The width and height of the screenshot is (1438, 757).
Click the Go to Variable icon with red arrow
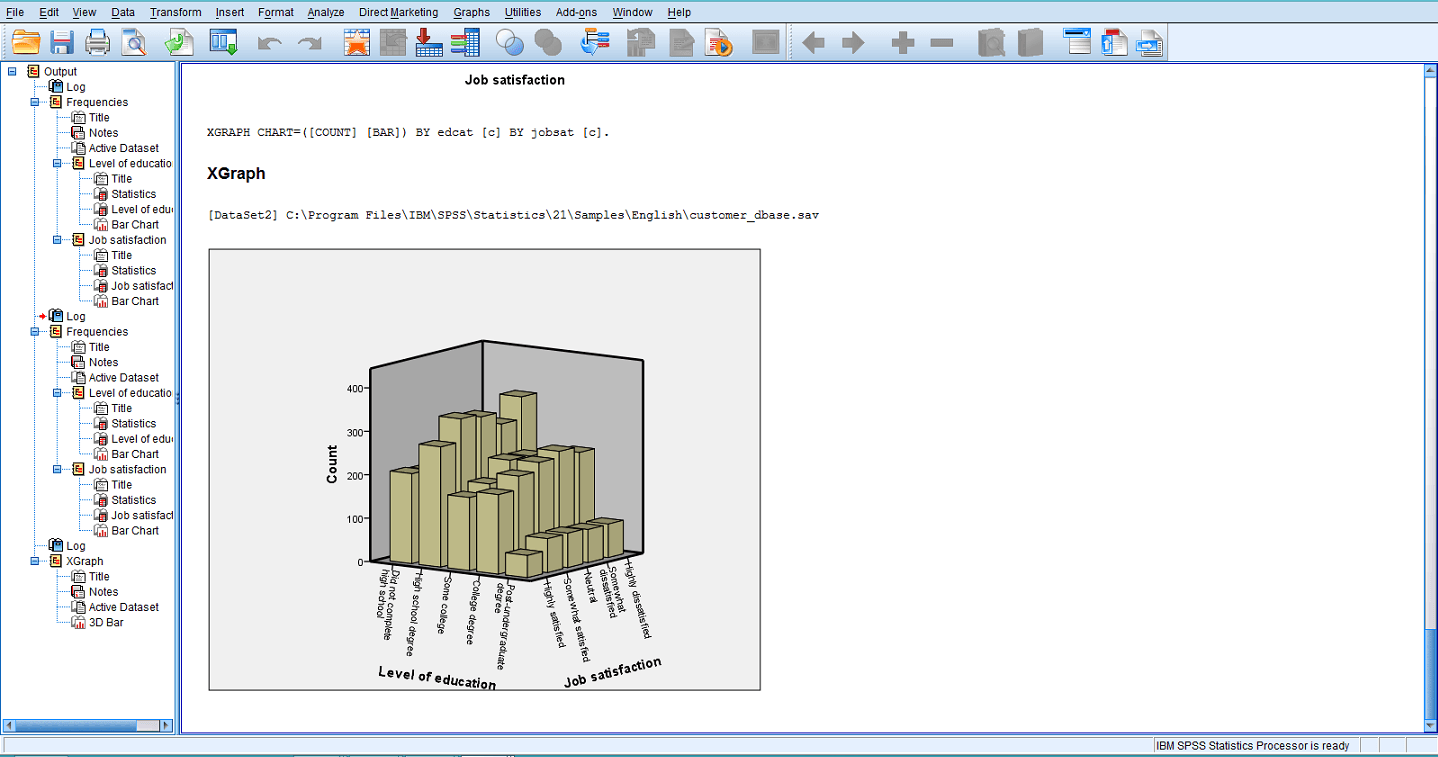click(429, 43)
